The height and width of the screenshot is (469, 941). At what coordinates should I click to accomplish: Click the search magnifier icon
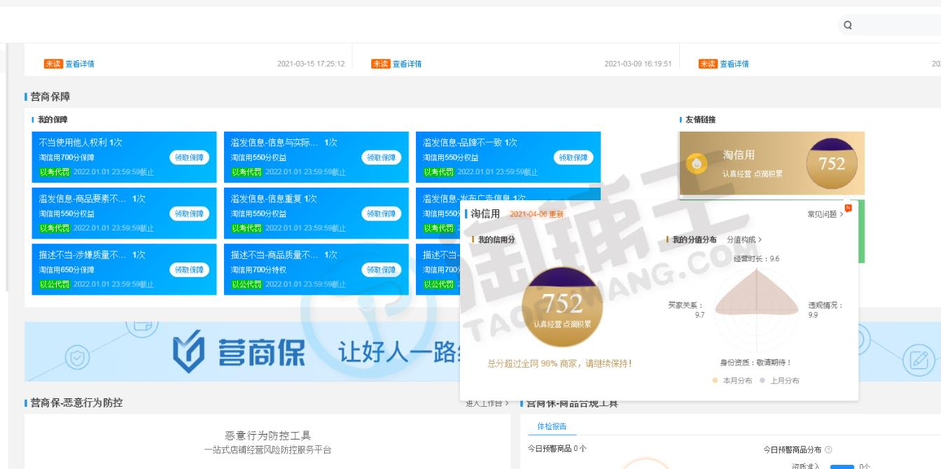848,25
